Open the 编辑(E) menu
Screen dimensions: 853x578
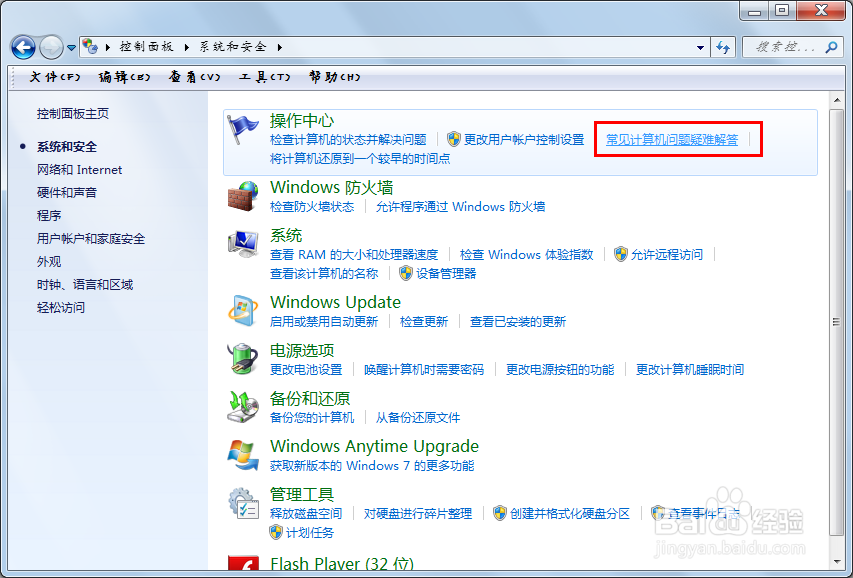coord(124,77)
